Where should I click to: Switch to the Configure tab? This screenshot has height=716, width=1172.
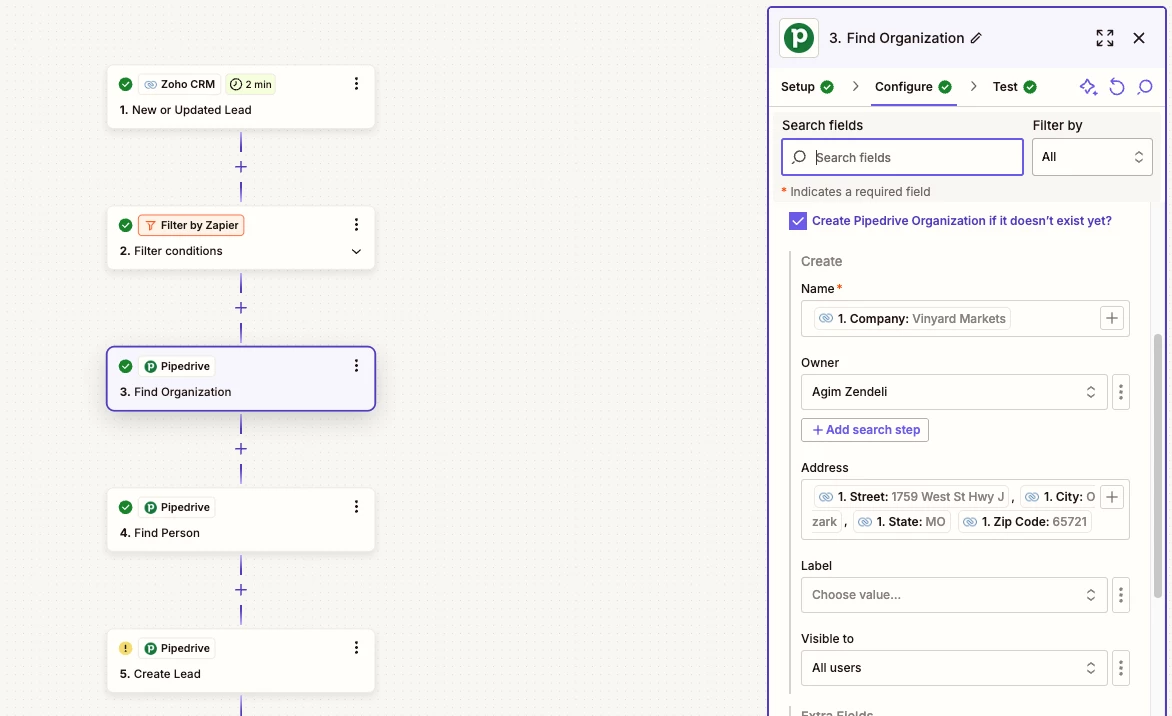pos(913,87)
